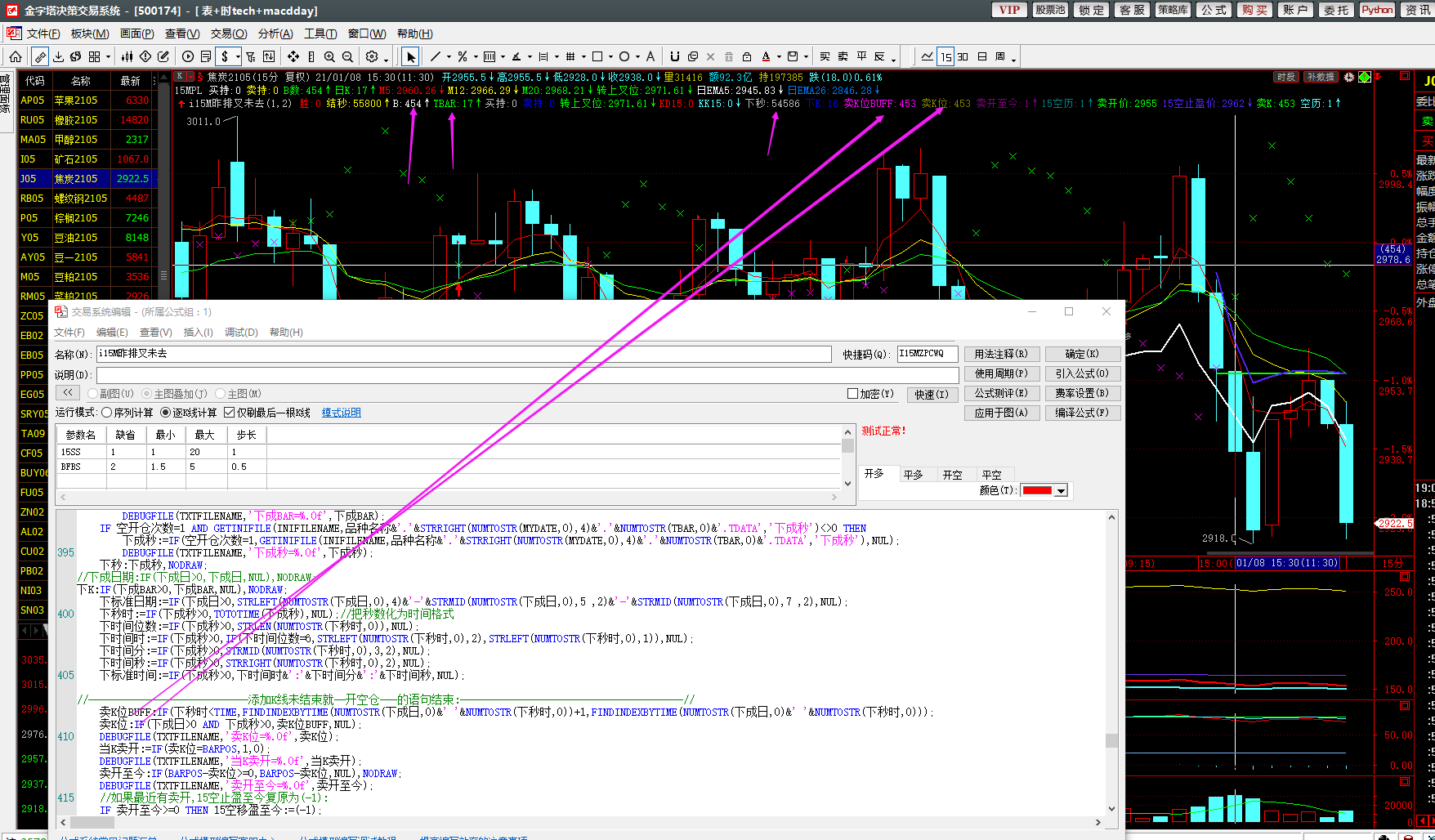
Task: Click the padlock lock drawings icon
Action: pos(747,56)
